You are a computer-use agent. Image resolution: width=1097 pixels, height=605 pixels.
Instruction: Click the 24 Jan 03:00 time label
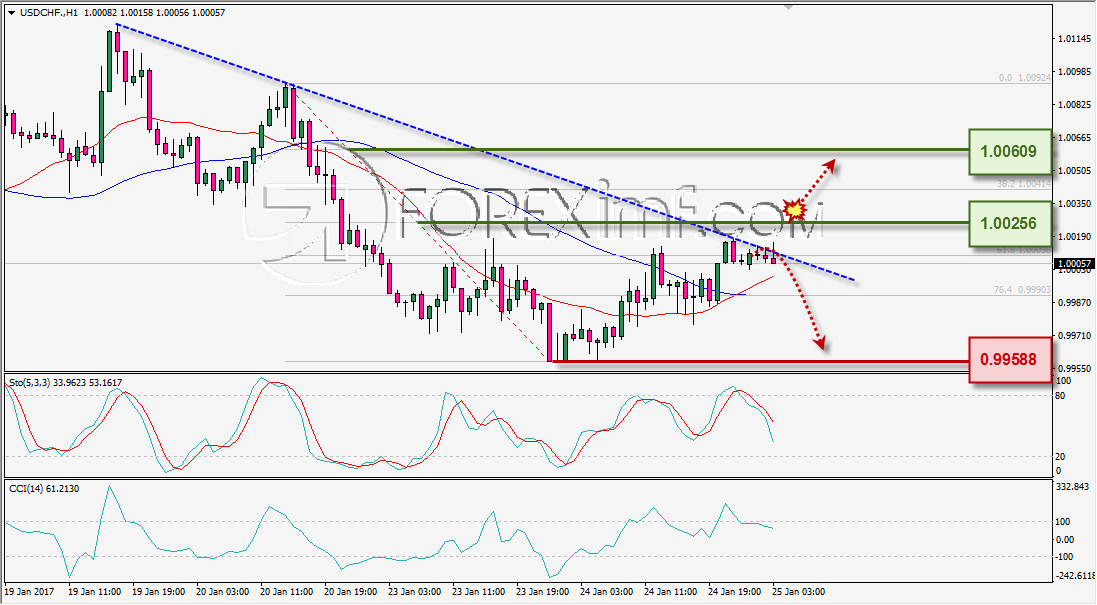607,592
